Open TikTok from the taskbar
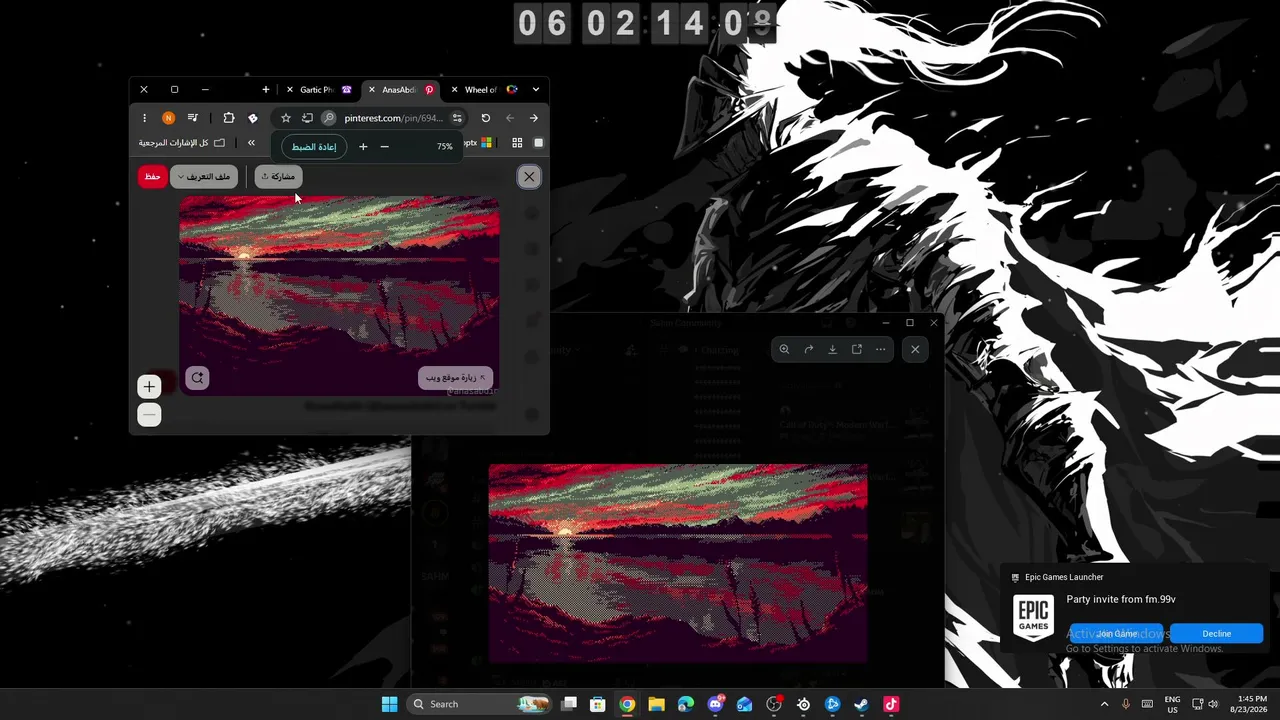This screenshot has height=720, width=1280. 891,704
